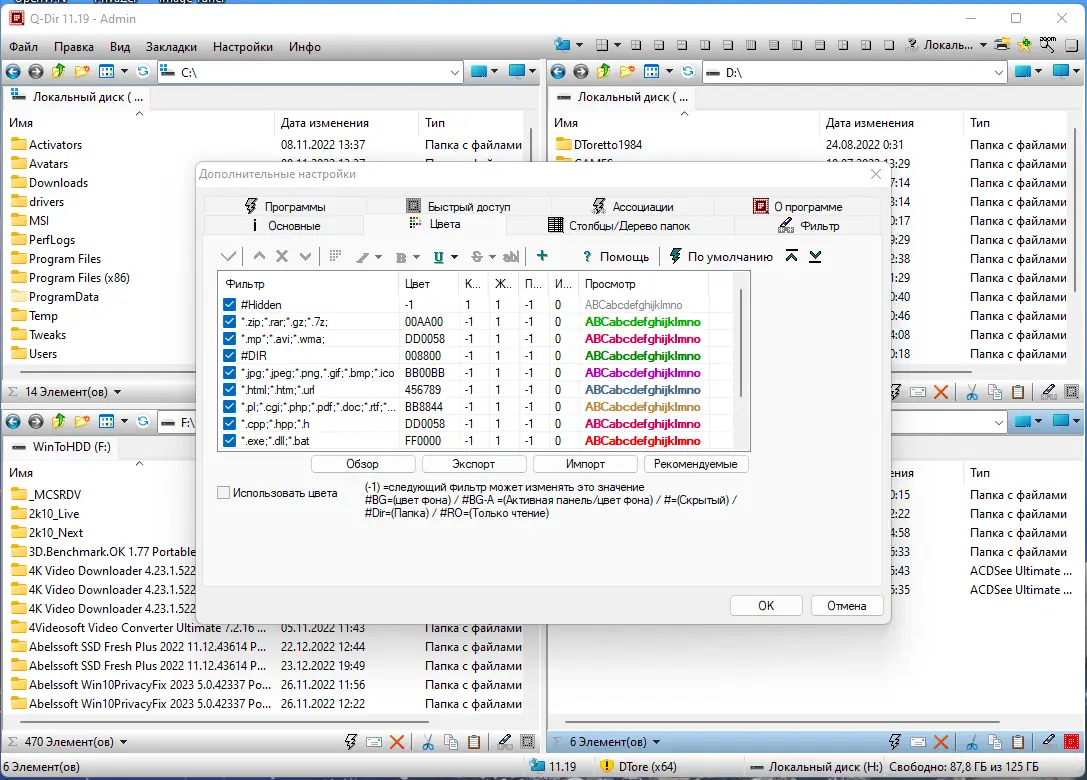Viewport: 1087px width, 780px height.
Task: Go up one folder in C:\ pane
Action: [x=58, y=71]
